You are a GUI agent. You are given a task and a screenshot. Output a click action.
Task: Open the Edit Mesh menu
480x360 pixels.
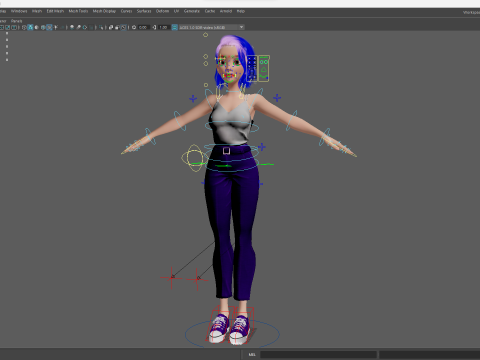click(55, 11)
